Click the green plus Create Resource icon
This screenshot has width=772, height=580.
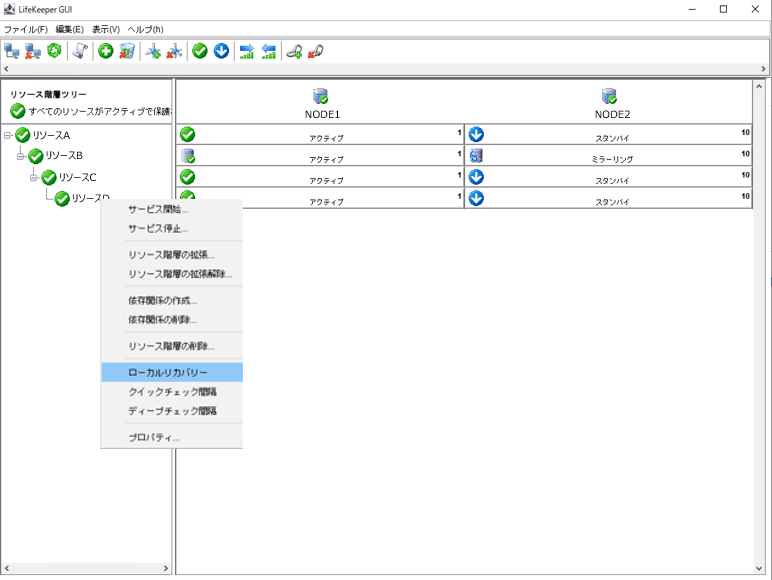(105, 51)
